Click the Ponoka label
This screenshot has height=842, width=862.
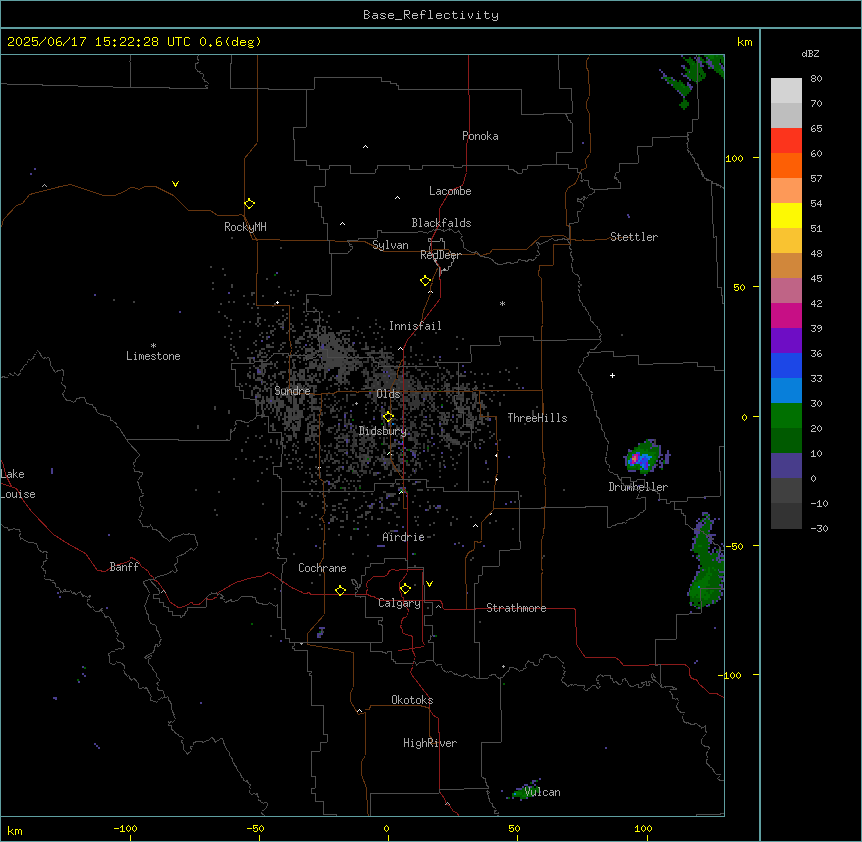[x=480, y=136]
